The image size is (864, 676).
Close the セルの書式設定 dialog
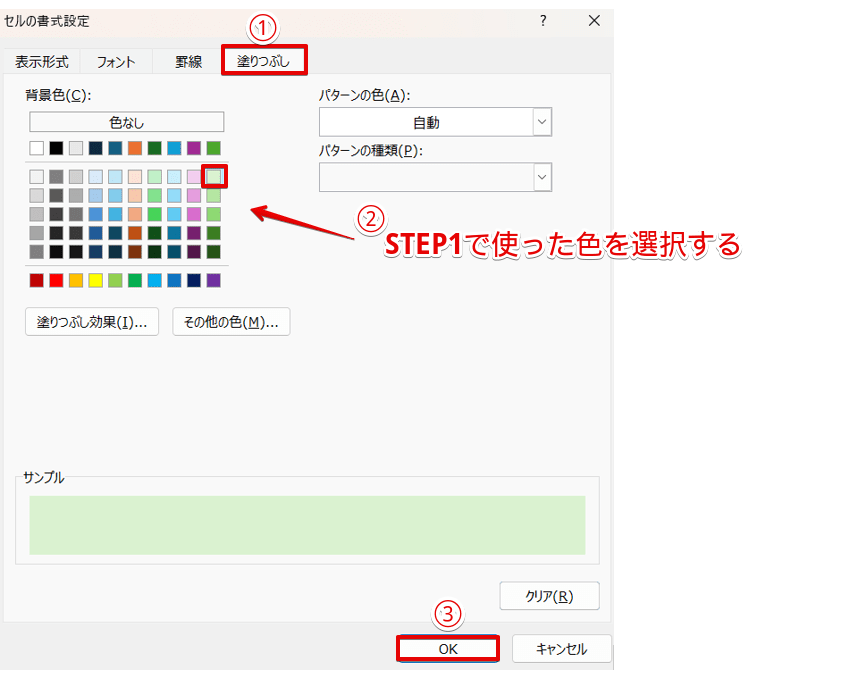(594, 21)
